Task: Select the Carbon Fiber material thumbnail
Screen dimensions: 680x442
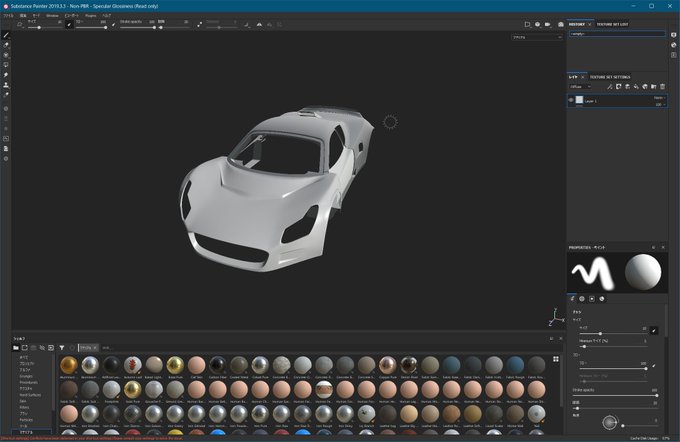Action: [x=218, y=365]
